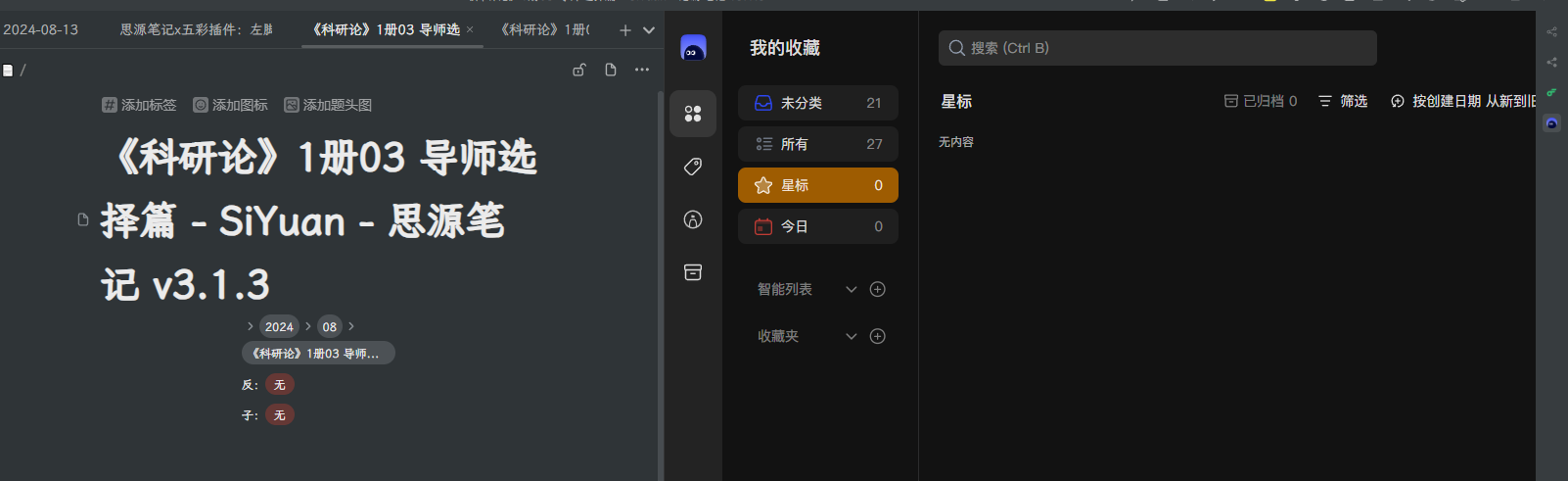Expand the chevron after the 08 chip
This screenshot has width=1568, height=481.
click(351, 326)
